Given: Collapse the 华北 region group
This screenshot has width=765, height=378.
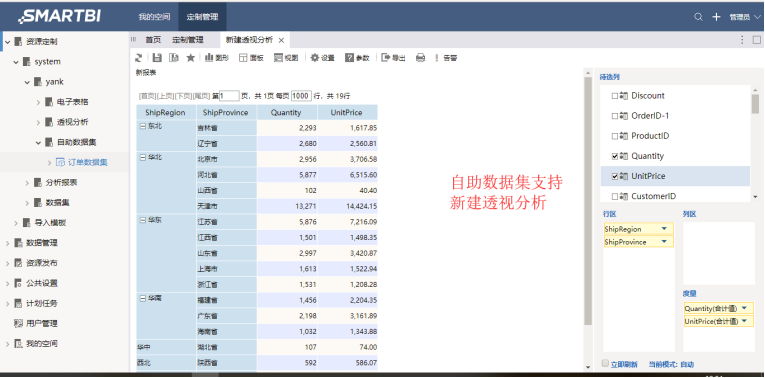Looking at the screenshot, I should 142,157.
